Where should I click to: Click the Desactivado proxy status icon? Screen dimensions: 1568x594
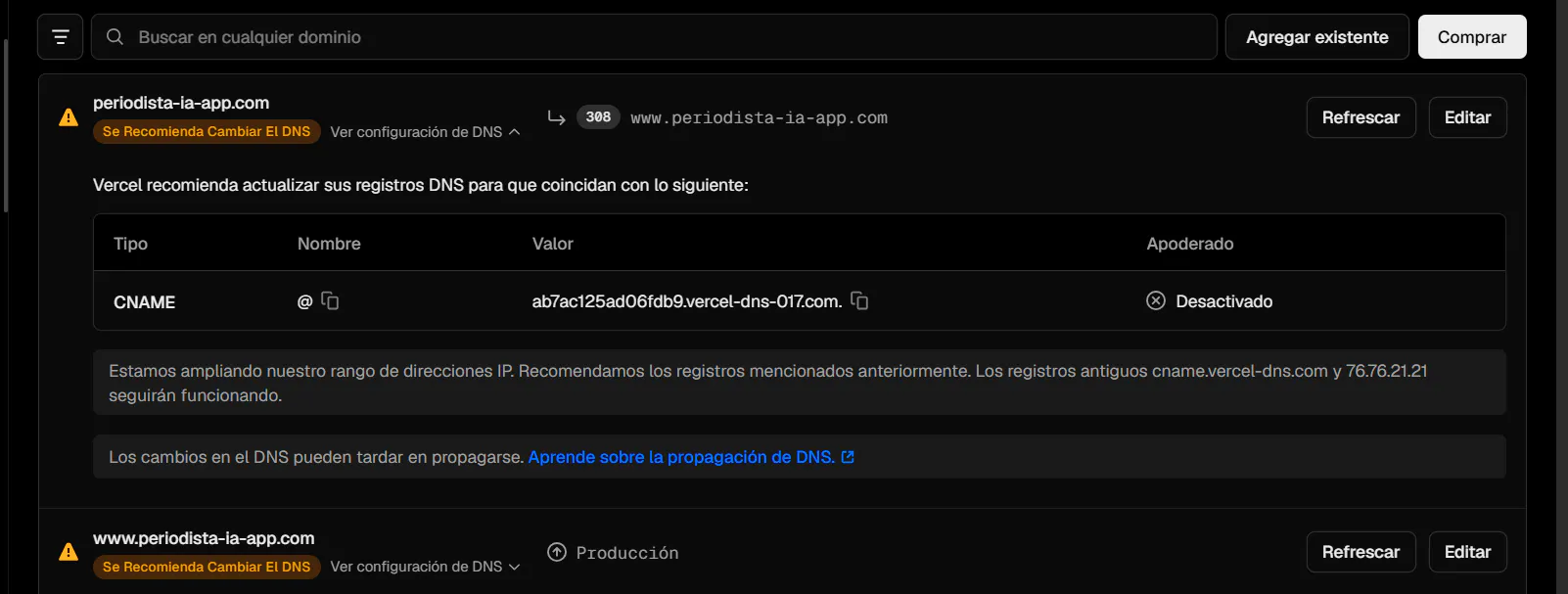coord(1156,300)
